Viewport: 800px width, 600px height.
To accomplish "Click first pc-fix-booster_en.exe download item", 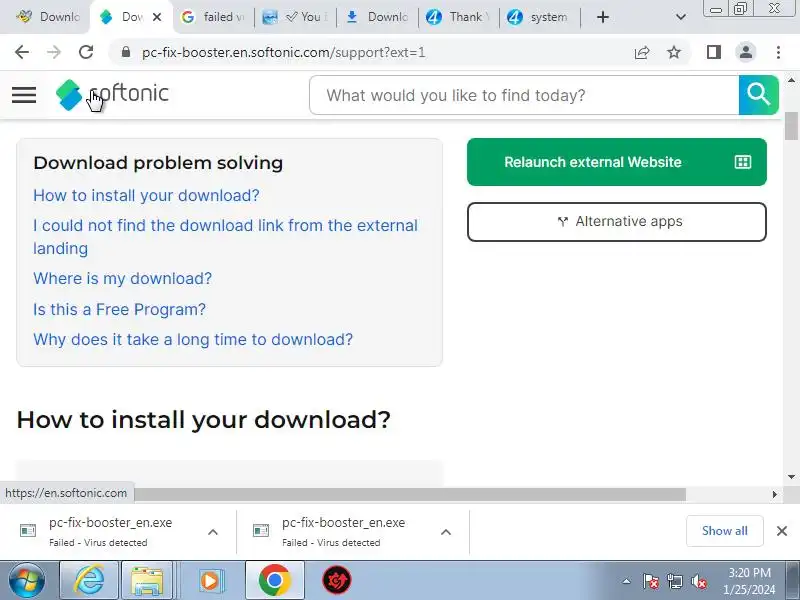I will pos(110,531).
